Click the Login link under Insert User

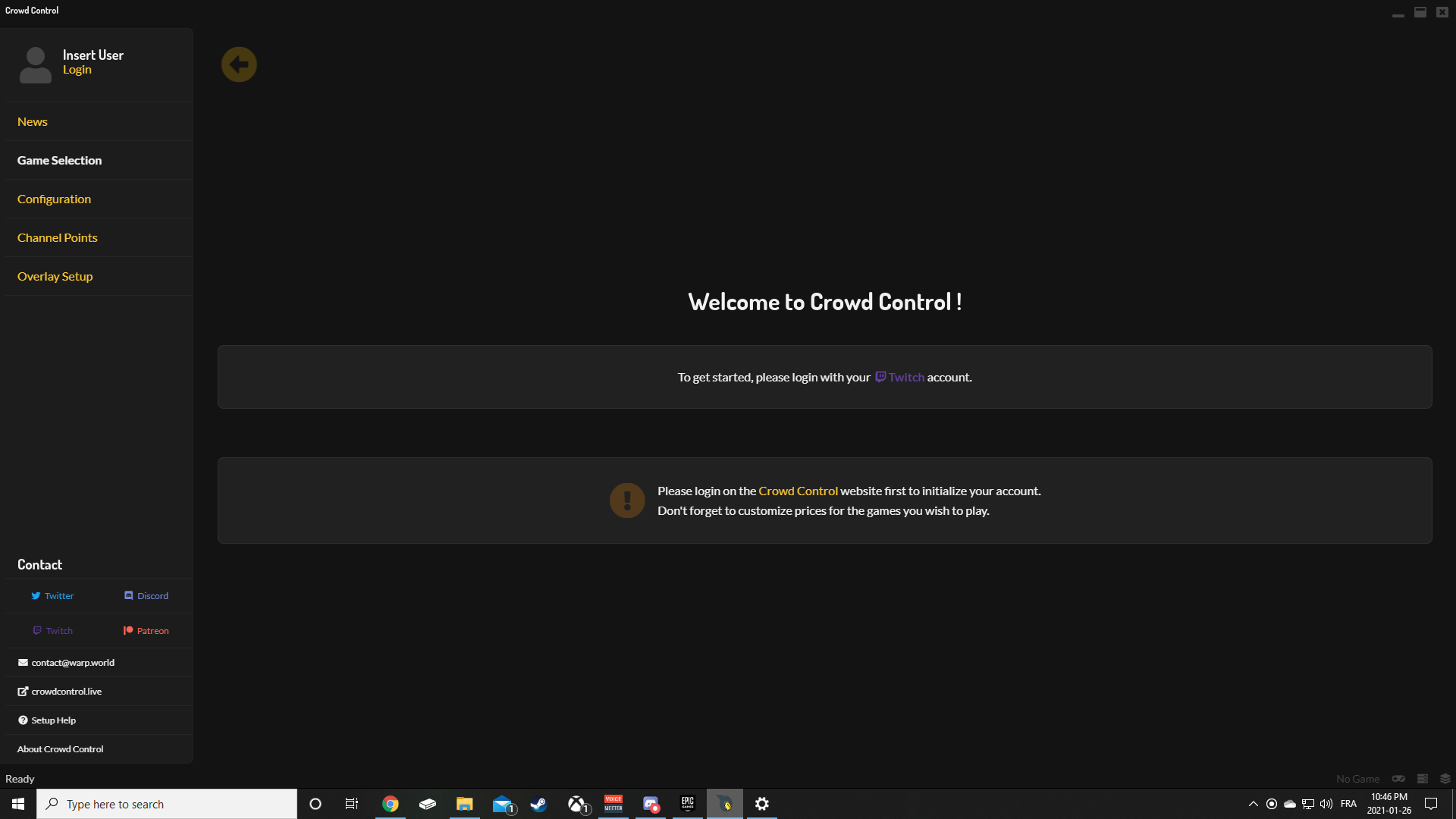[x=77, y=70]
